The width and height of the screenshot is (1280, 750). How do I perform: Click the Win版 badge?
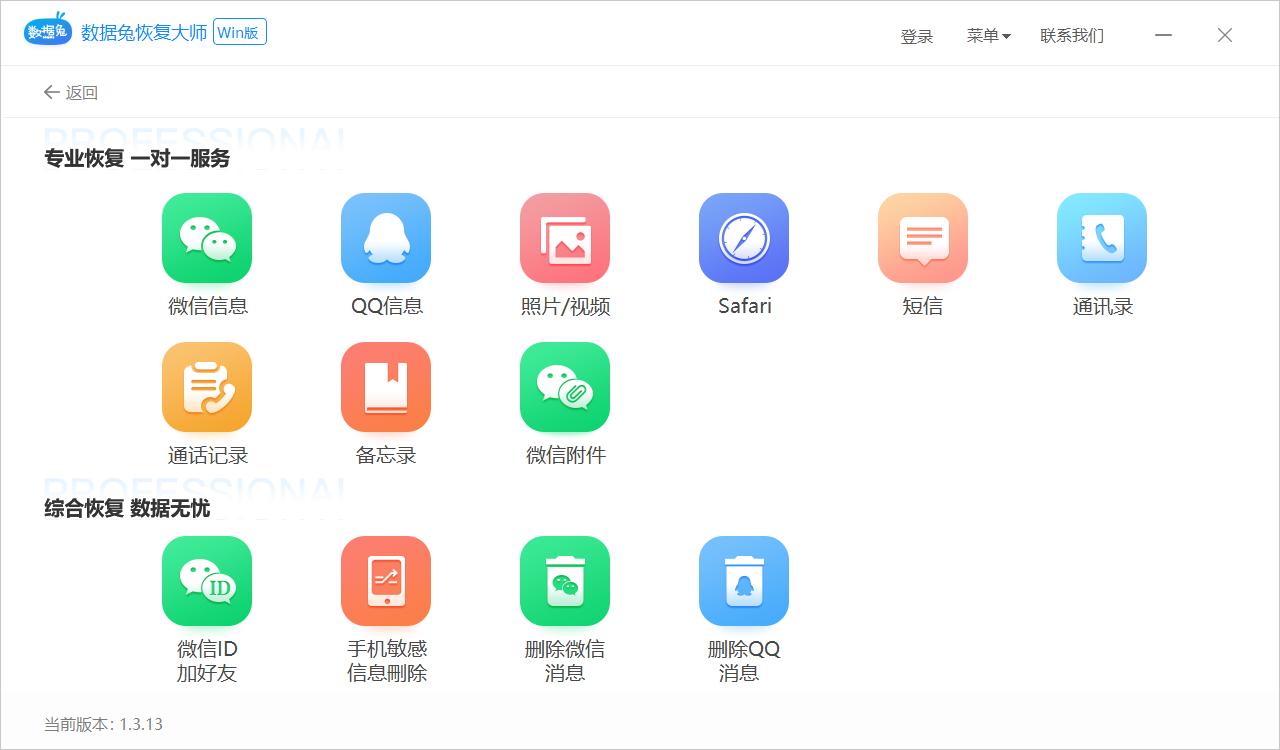point(240,32)
